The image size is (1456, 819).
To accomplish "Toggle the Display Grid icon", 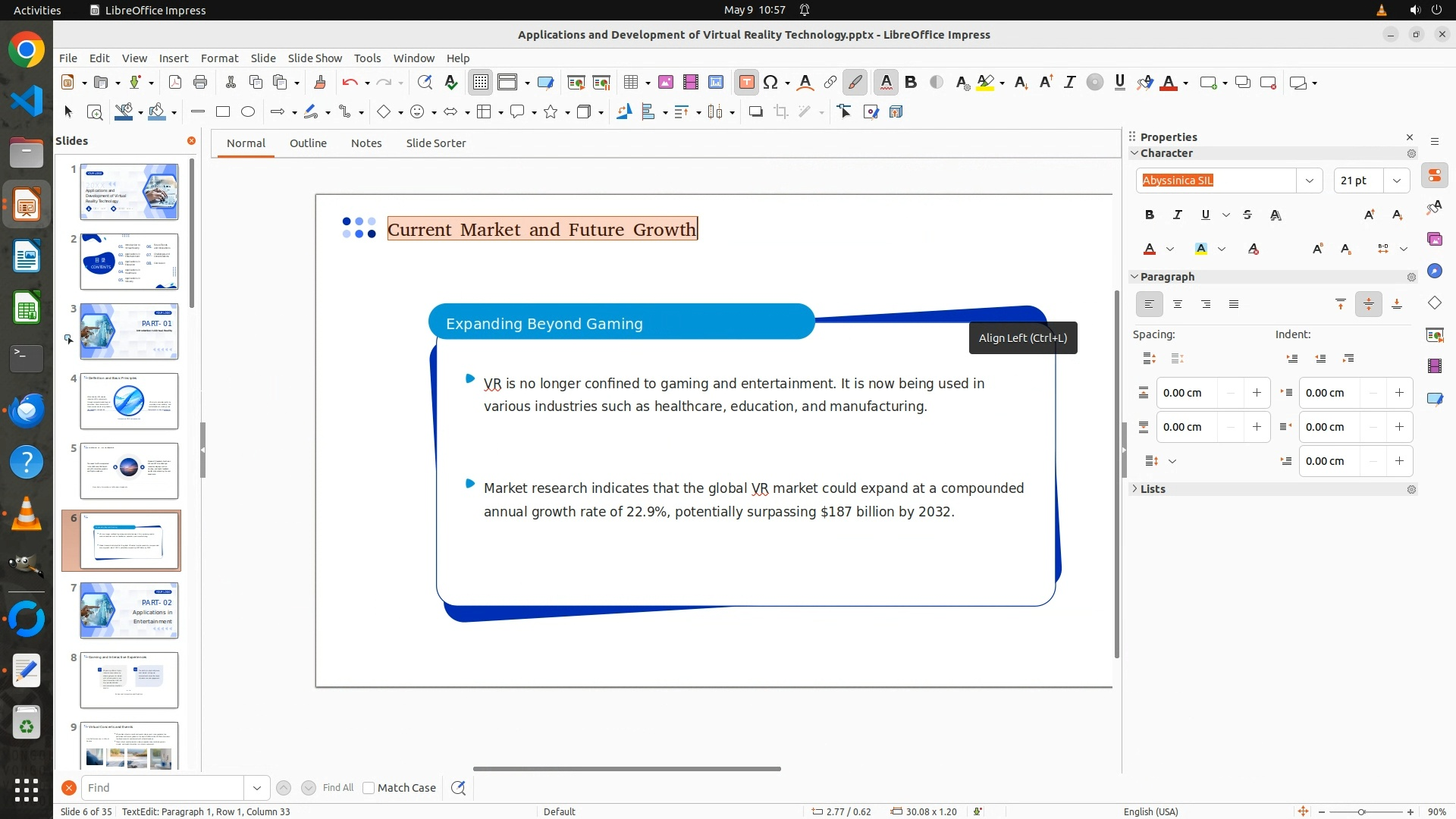I will coord(481,83).
